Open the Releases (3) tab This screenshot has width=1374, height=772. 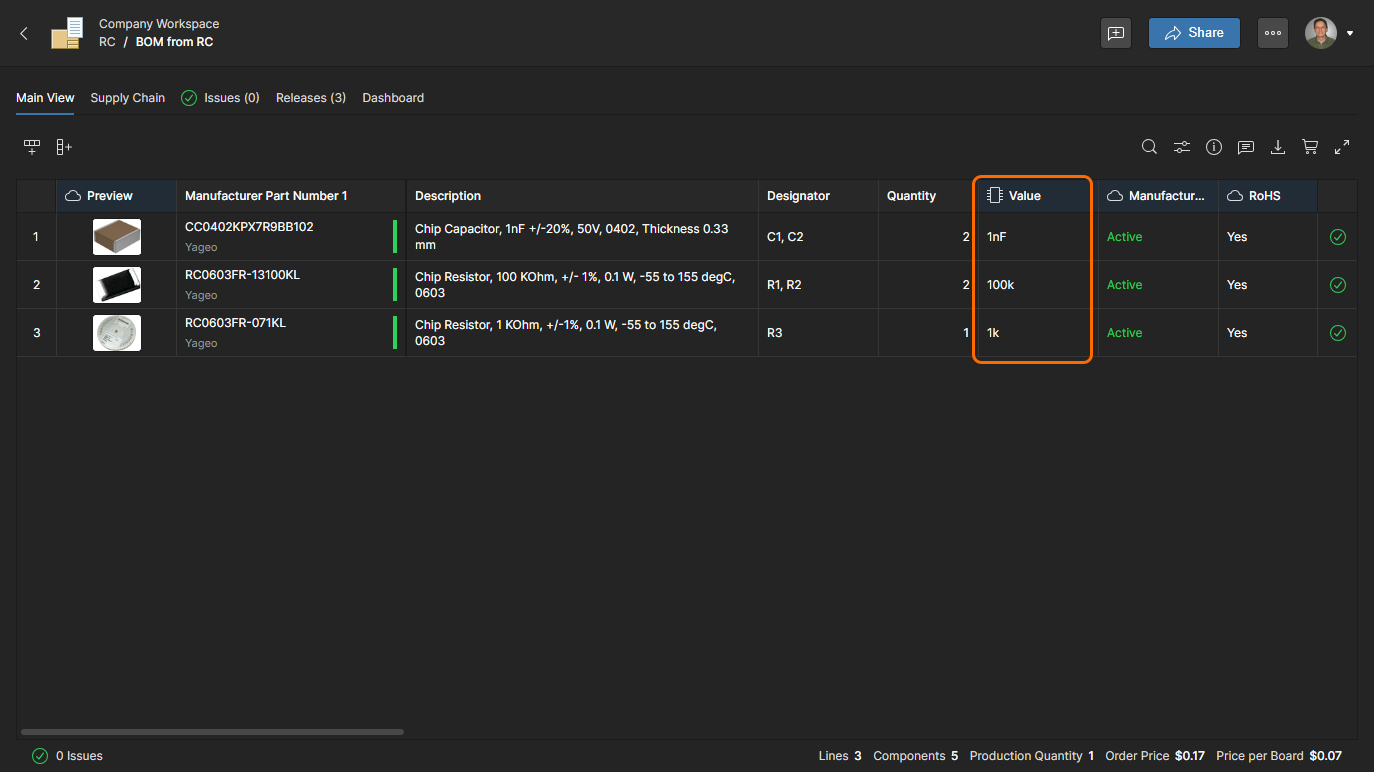pyautogui.click(x=311, y=98)
